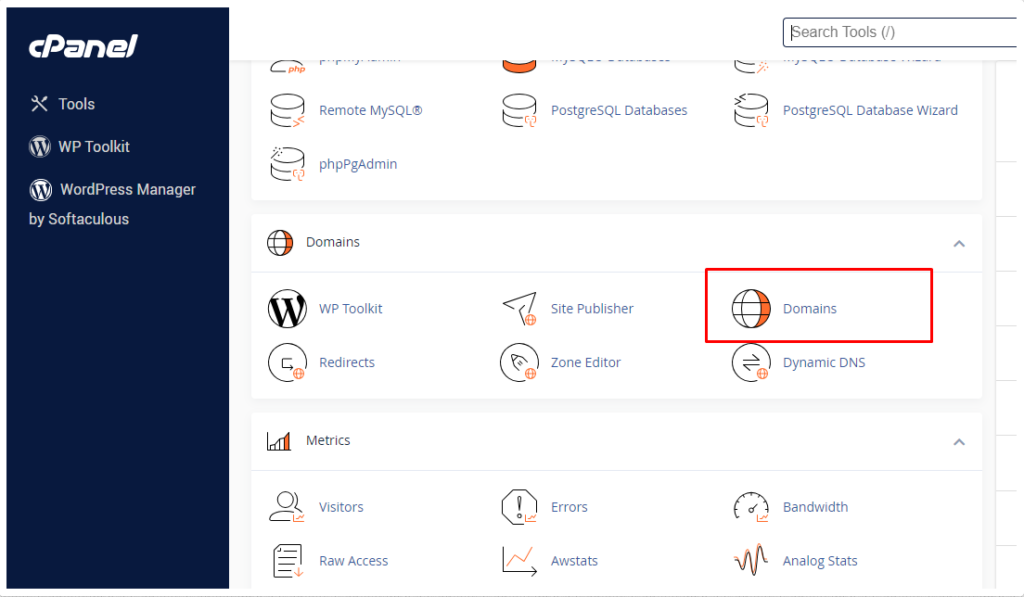1024x597 pixels.
Task: Launch PostgreSQL Database Wizard icon
Action: 751,110
